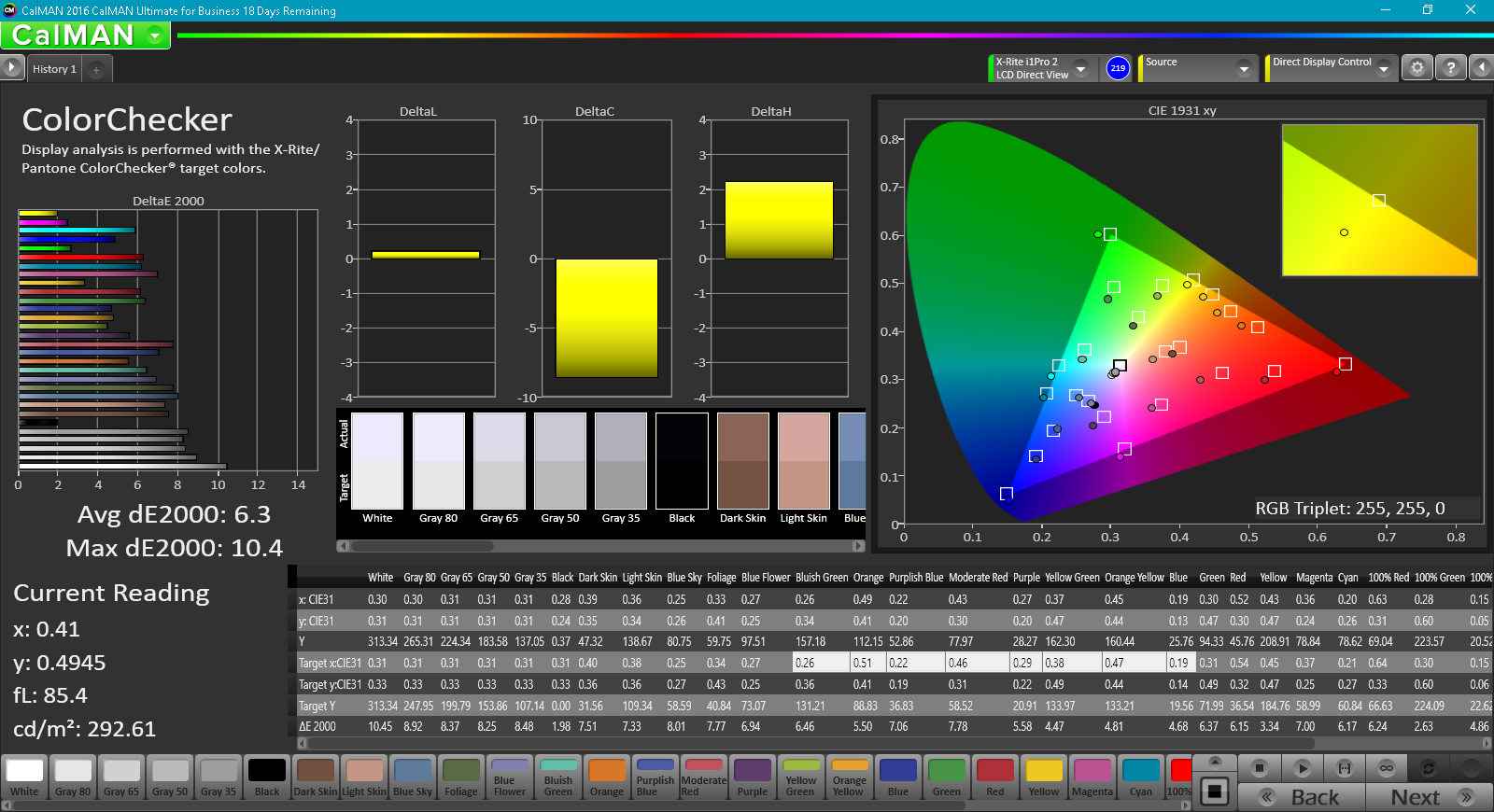The image size is (1494, 812).
Task: Click the Avg dE2000: 6.3 readout
Action: pyautogui.click(x=174, y=514)
